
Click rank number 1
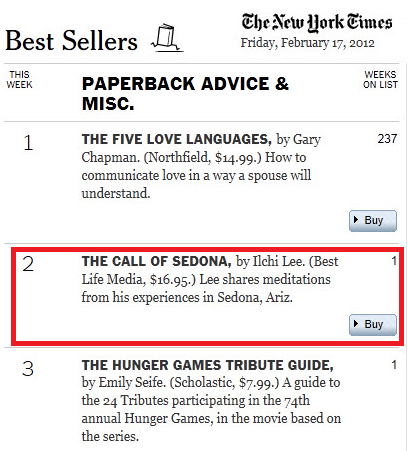(28, 143)
